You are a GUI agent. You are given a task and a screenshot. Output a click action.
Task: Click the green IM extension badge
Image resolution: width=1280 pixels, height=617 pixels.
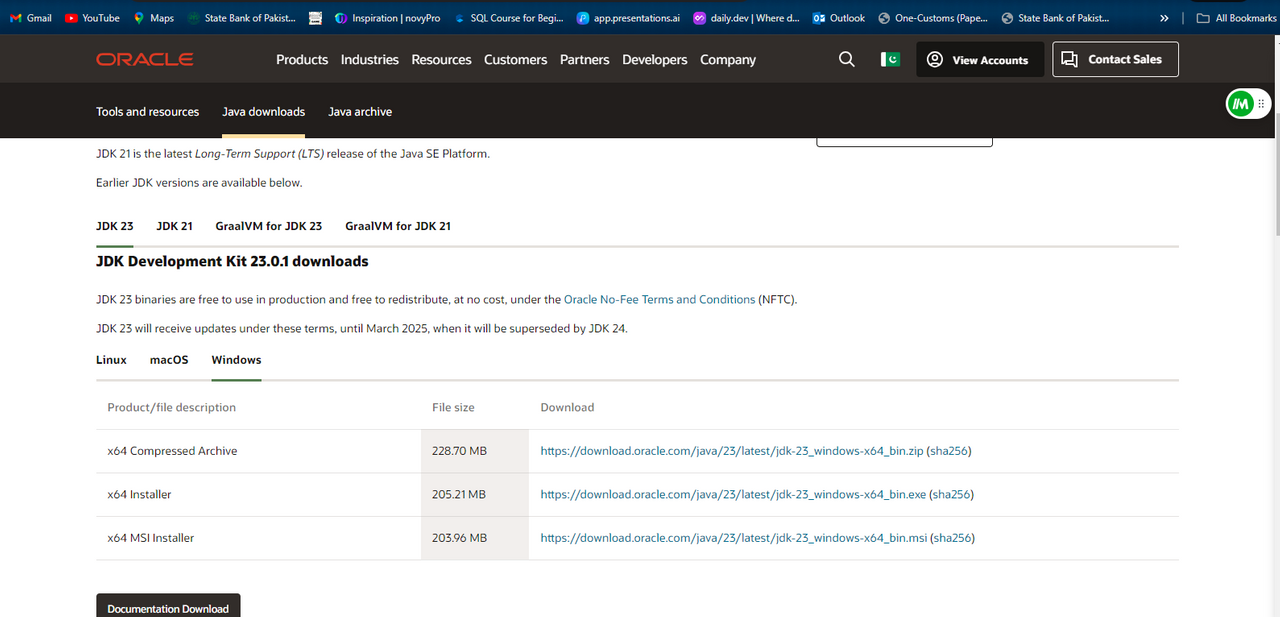tap(1240, 104)
